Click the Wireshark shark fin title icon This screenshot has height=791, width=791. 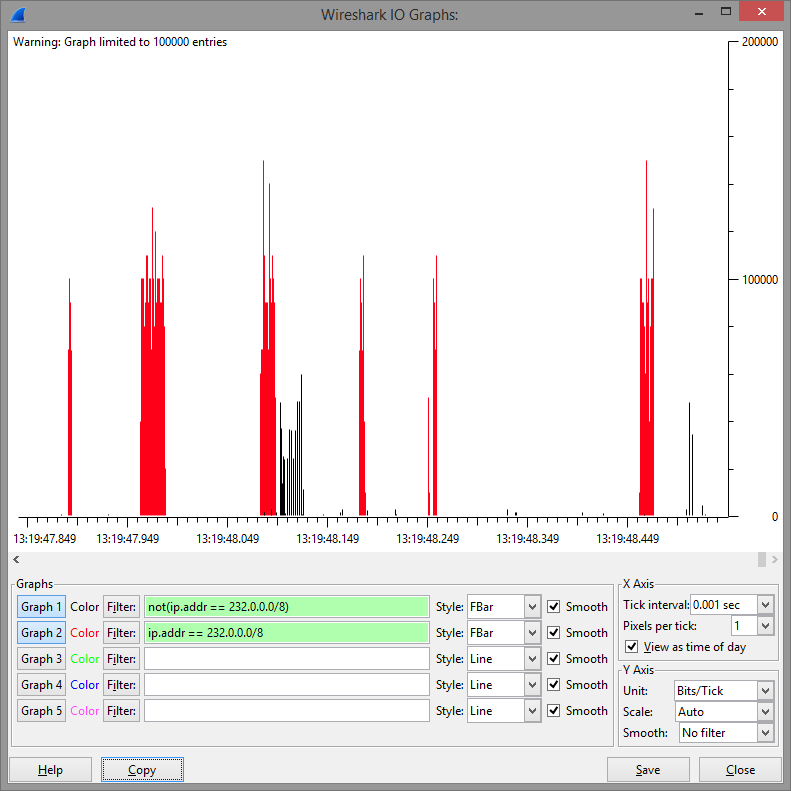tap(19, 14)
